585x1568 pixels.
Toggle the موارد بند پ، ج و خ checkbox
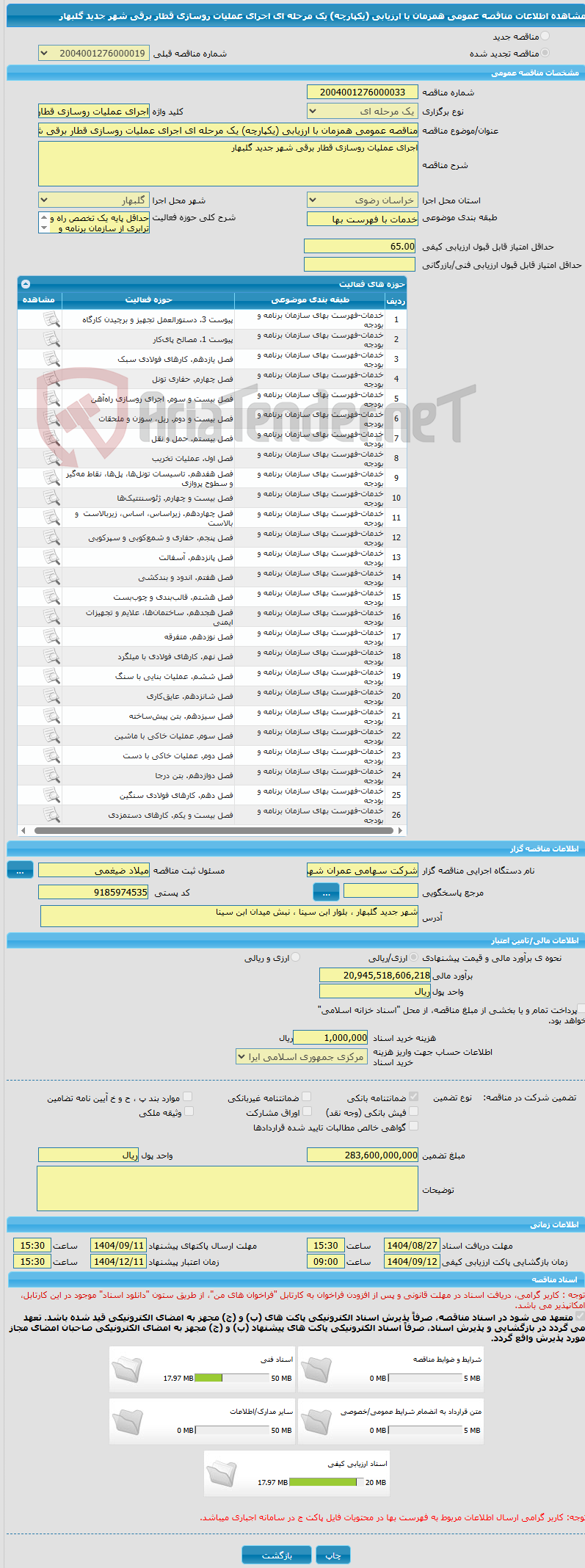(187, 1097)
